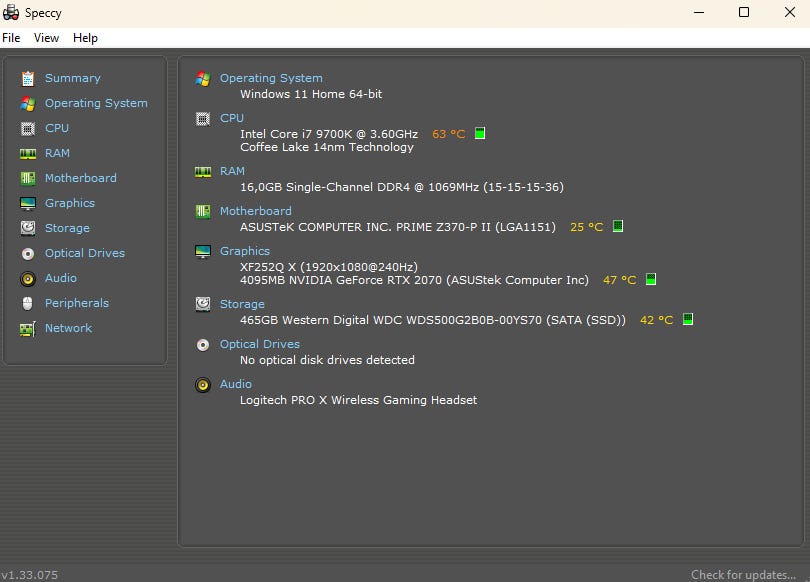Click the Optical Drives heading link in summary
The width and height of the screenshot is (810, 582).
[260, 344]
